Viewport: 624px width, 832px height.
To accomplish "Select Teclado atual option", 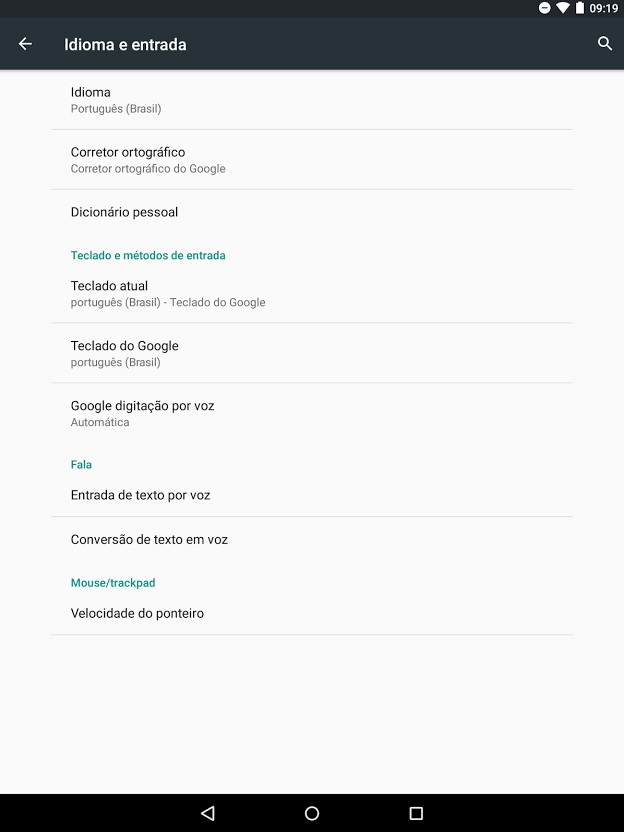I will 312,293.
